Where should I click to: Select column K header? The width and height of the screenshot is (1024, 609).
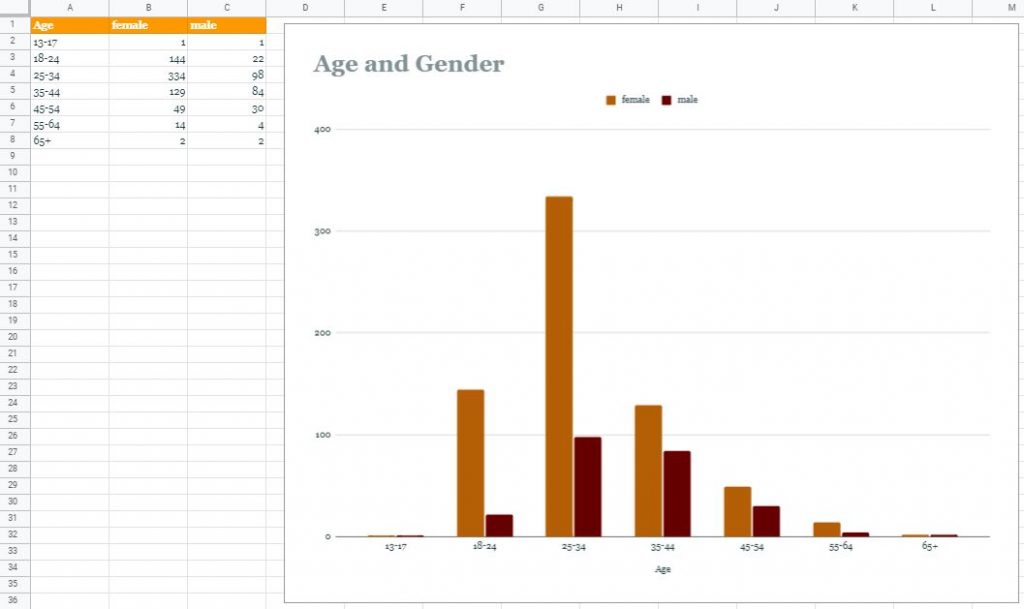point(854,8)
